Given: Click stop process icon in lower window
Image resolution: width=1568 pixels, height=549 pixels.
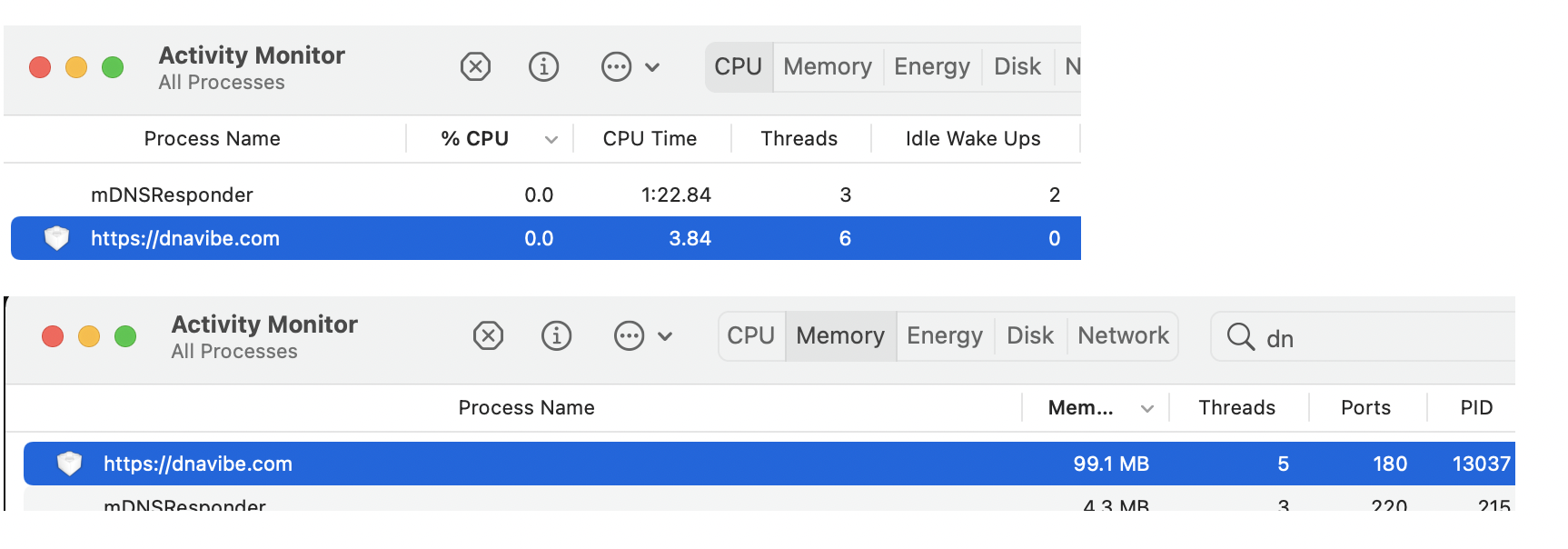Looking at the screenshot, I should click(488, 335).
